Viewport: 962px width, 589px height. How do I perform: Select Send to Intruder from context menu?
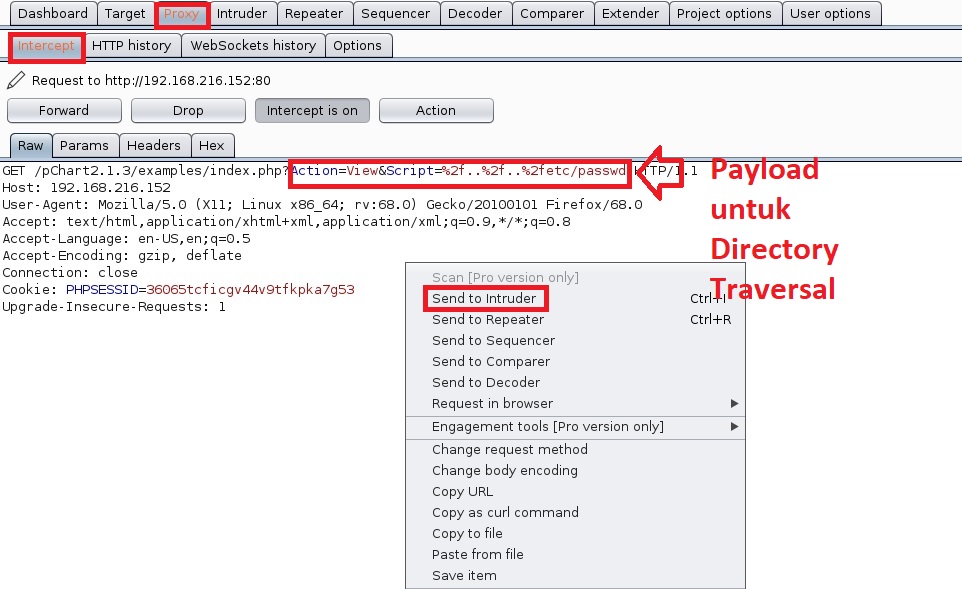pos(484,299)
